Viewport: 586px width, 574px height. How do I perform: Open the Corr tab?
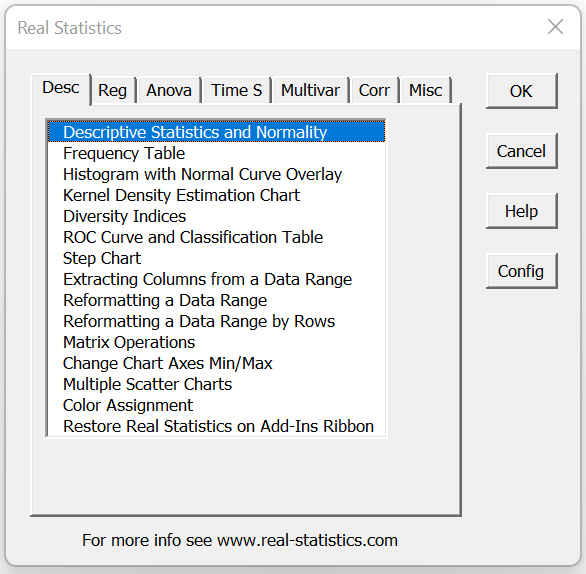click(374, 90)
